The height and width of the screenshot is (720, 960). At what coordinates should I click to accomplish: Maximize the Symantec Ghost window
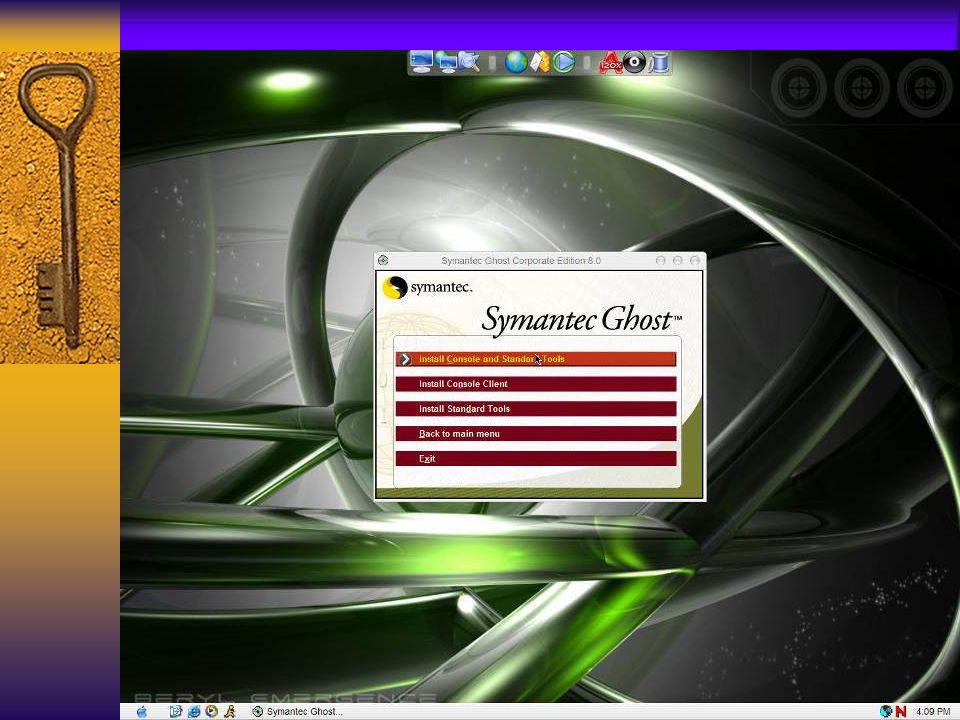point(678,260)
